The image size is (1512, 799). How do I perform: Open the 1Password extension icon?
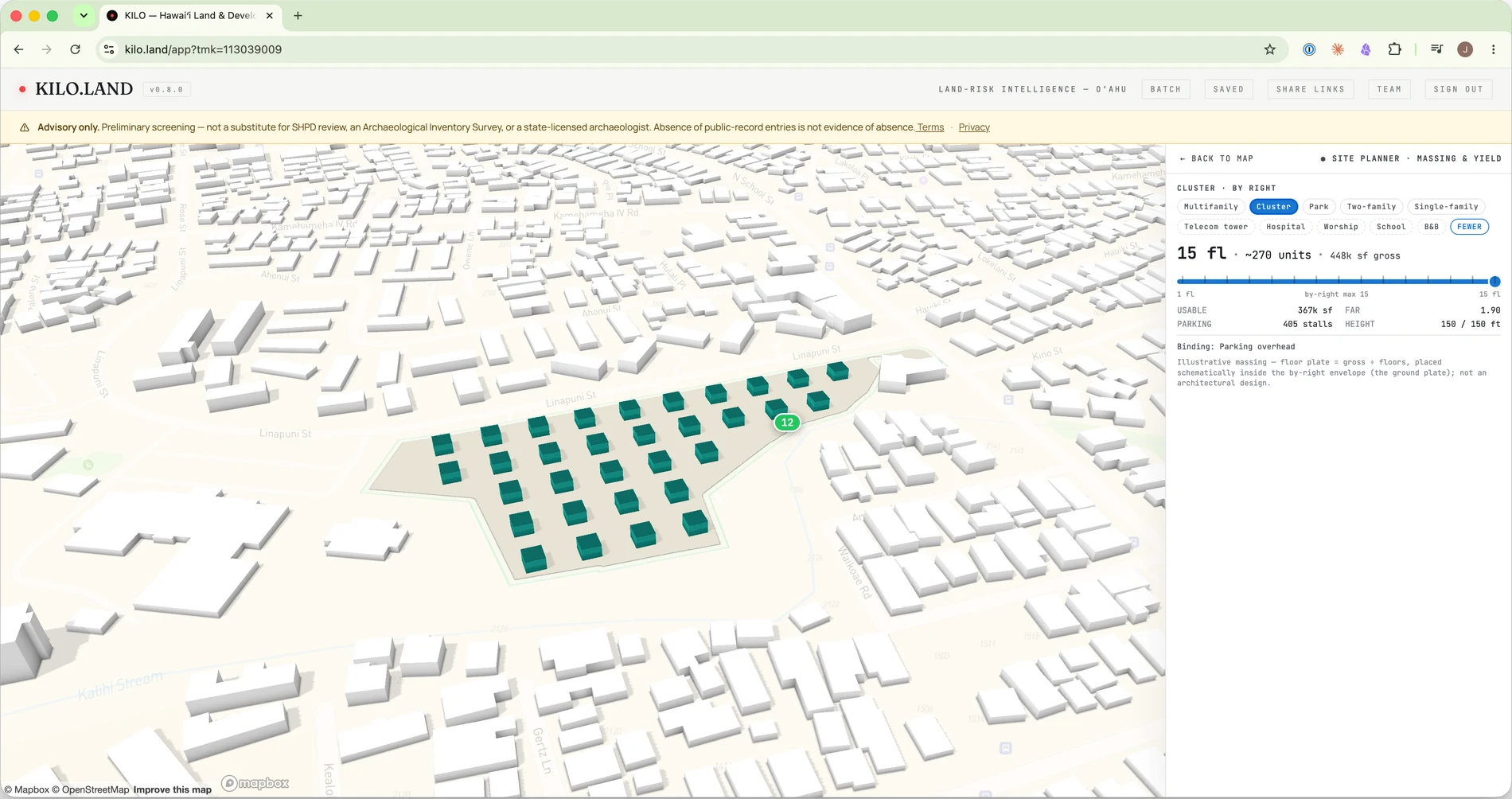[1309, 49]
